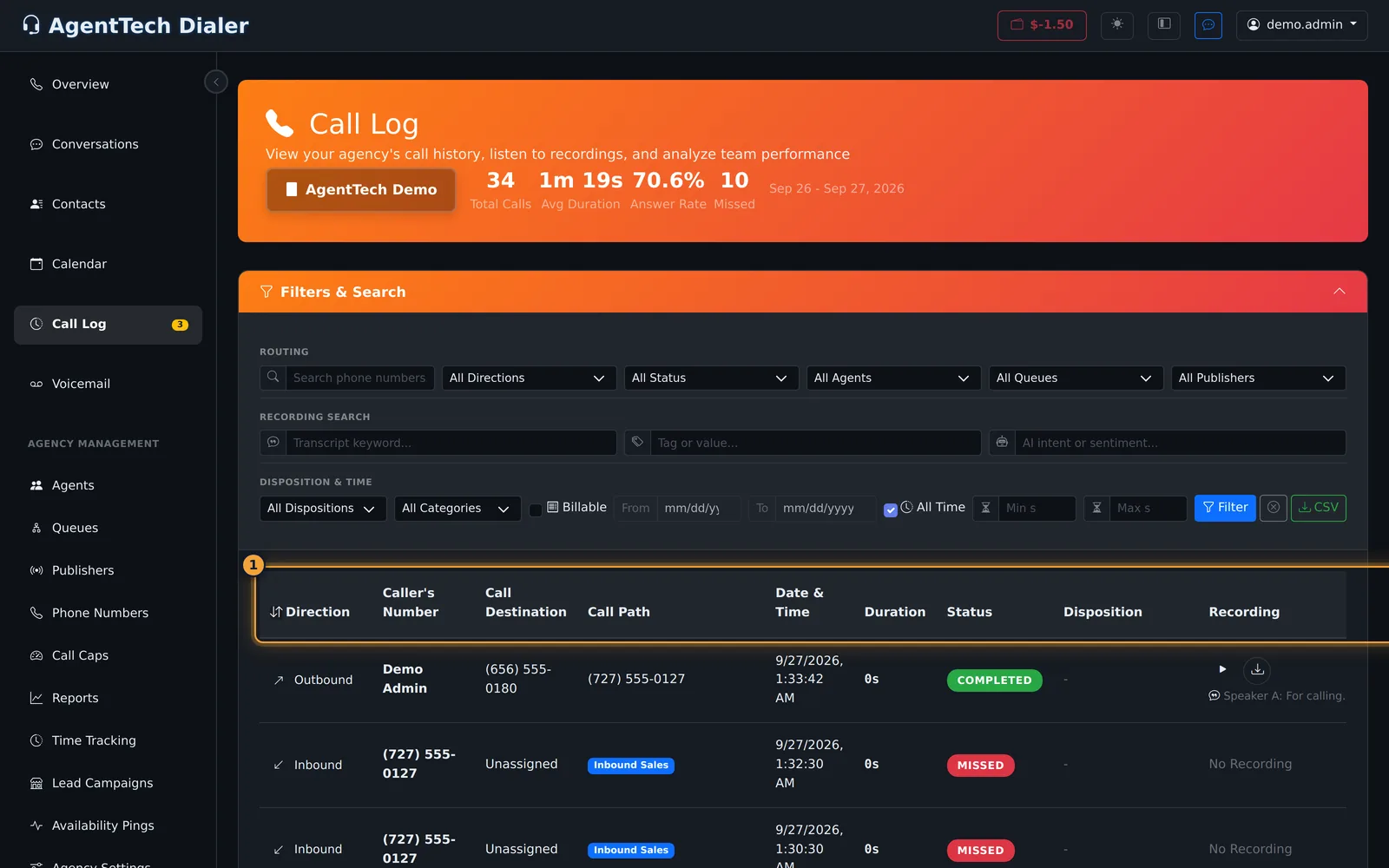Screen dimensions: 1389x868
Task: Open the Agents management page
Action: [108, 485]
